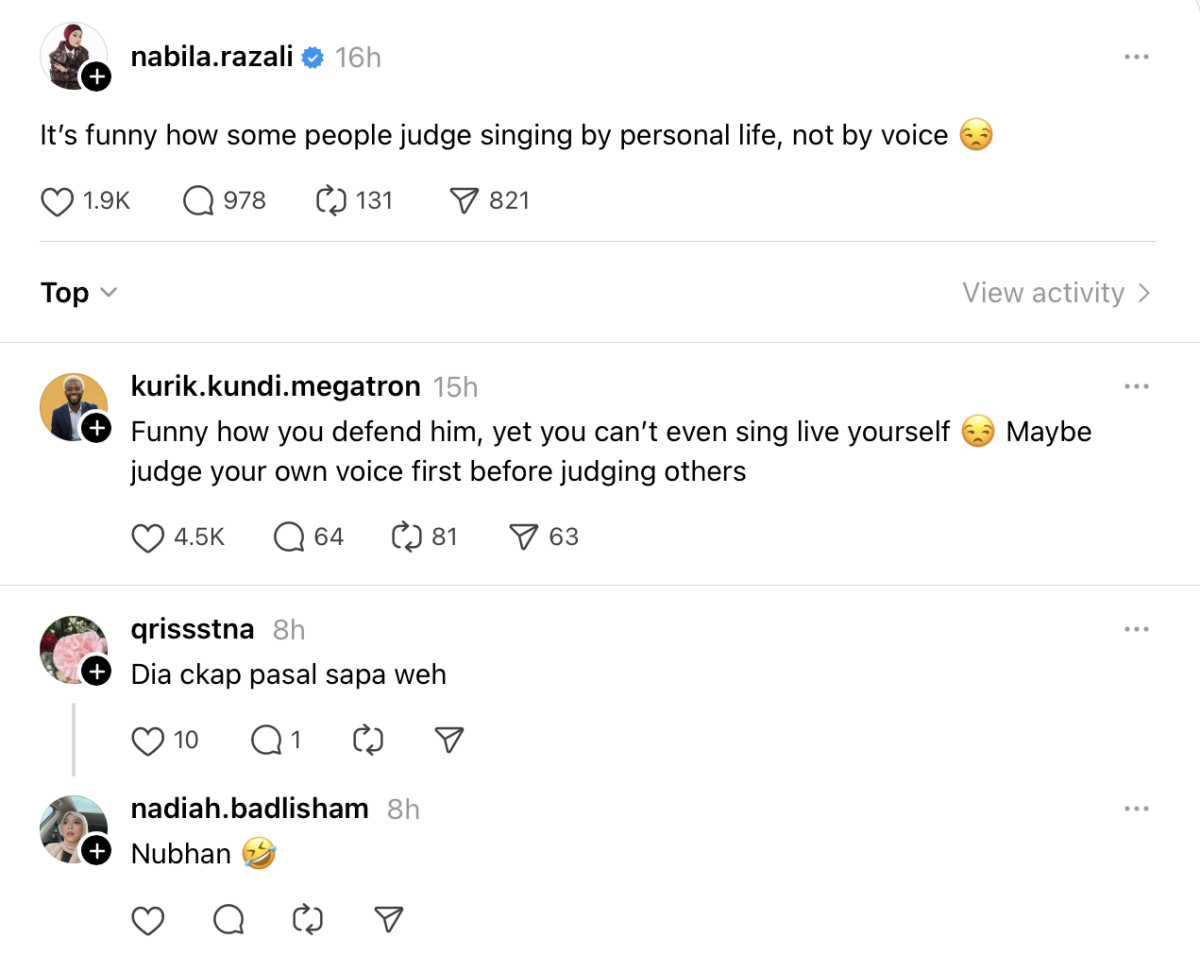This screenshot has height=955, width=1200.
Task: Share kurik.kundi.megatron's comment
Action: pos(523,538)
